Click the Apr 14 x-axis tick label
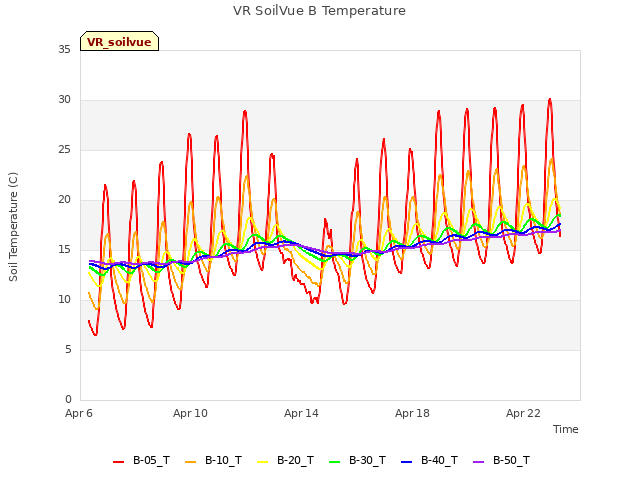This screenshot has height=480, width=640. (301, 413)
